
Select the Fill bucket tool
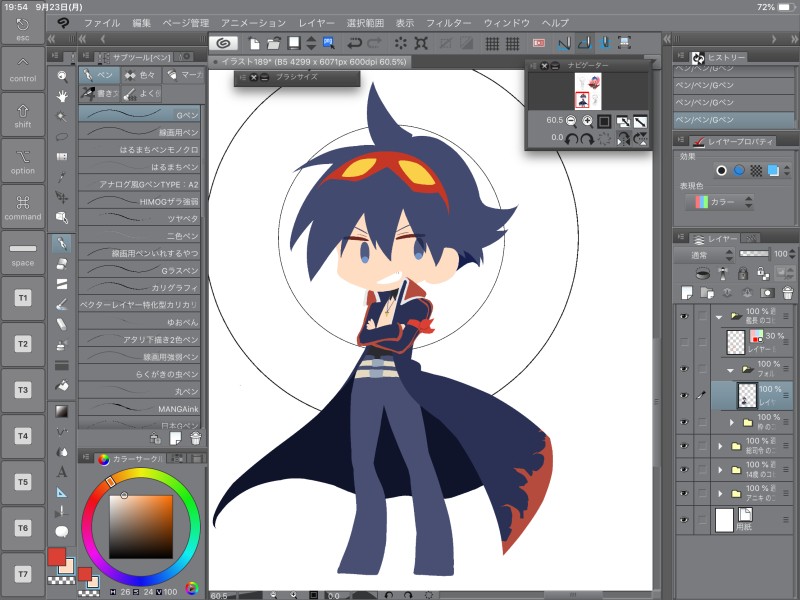(x=62, y=386)
